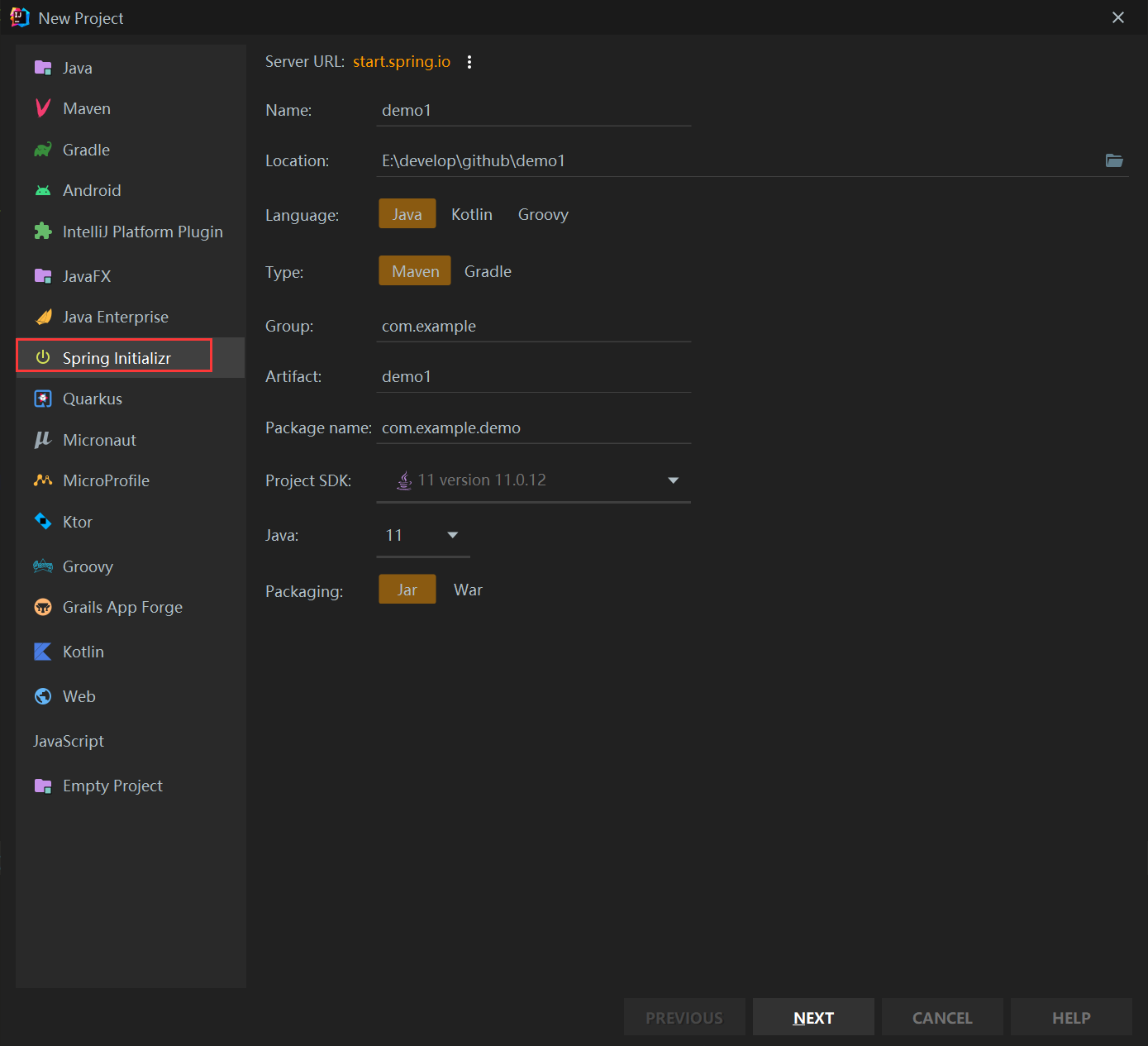
Task: Set packaging to War
Action: 468,590
